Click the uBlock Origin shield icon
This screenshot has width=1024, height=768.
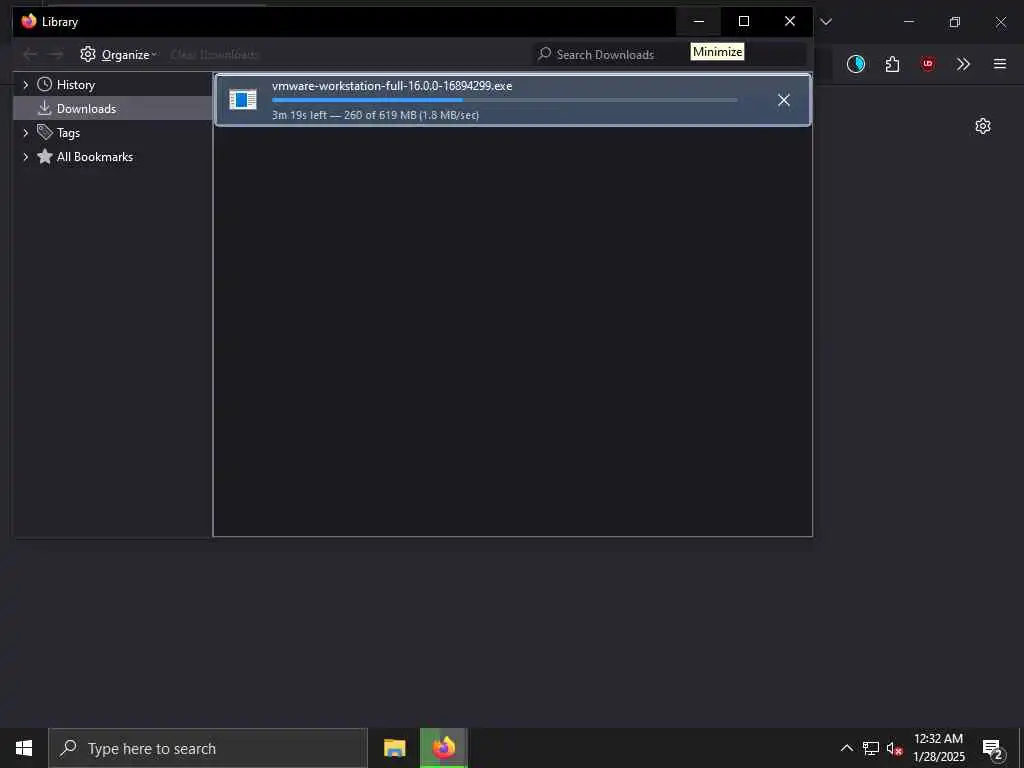pyautogui.click(x=928, y=63)
